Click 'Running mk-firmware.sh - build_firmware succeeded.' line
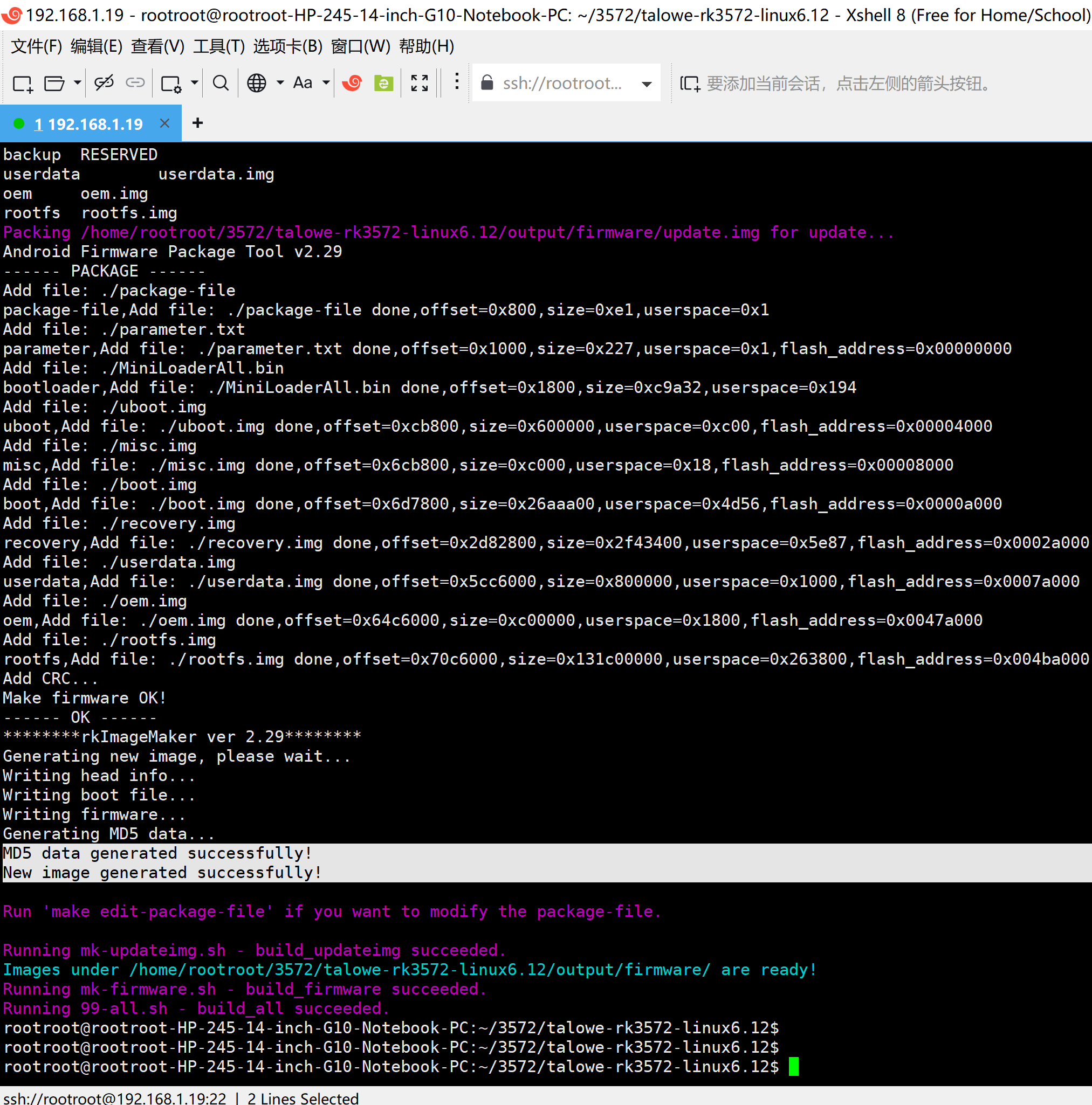The image size is (1092, 1105). coord(245,989)
